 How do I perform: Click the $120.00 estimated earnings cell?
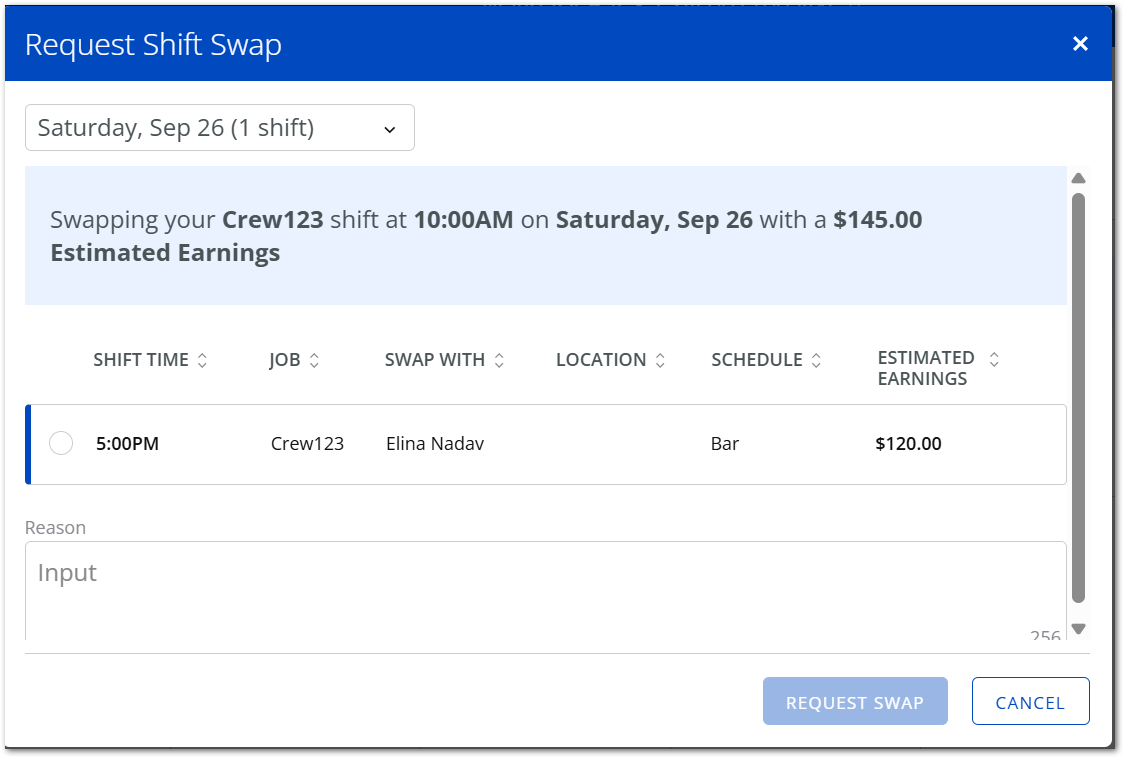[908, 444]
